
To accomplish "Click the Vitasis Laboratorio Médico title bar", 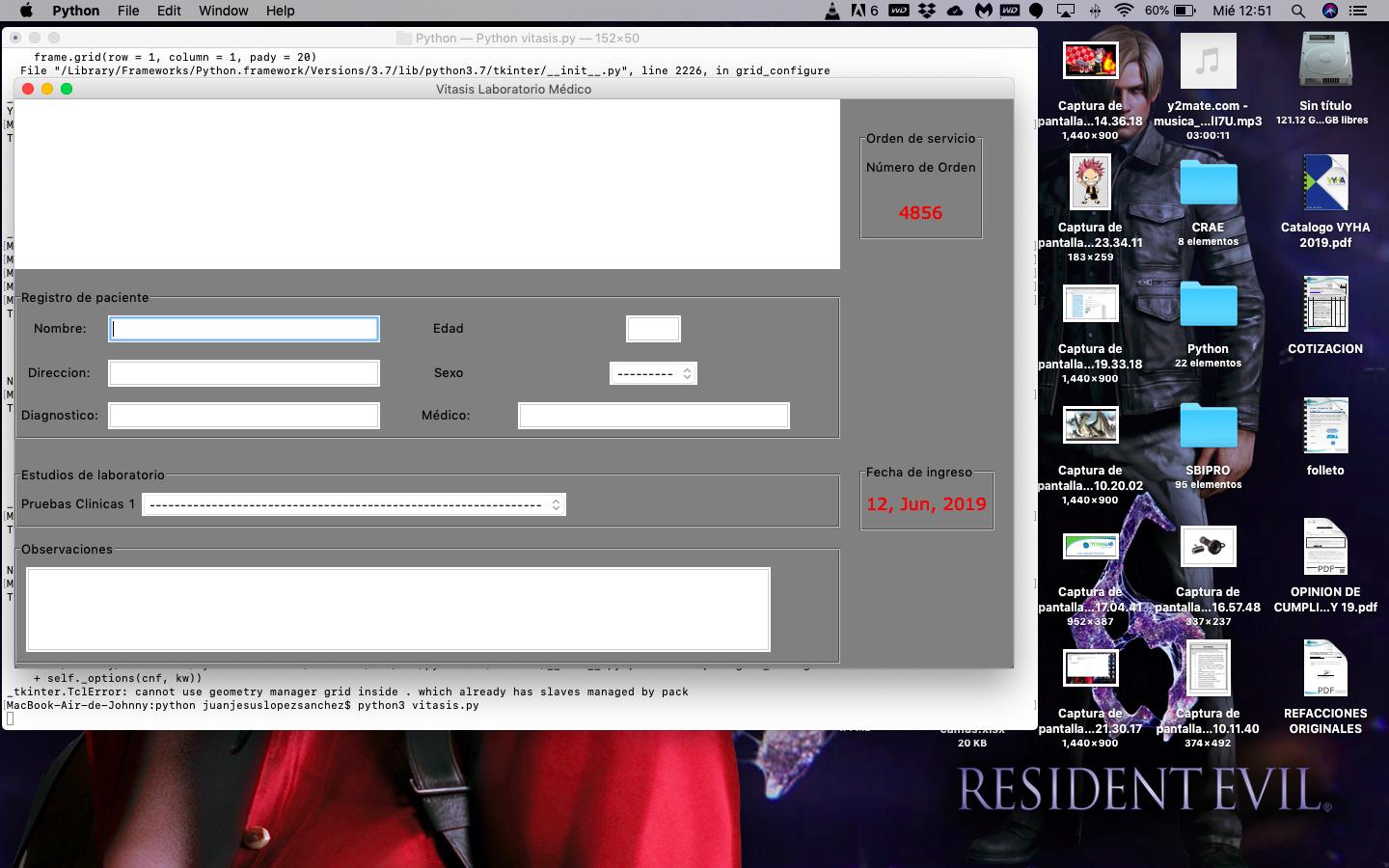I will pyautogui.click(x=513, y=89).
